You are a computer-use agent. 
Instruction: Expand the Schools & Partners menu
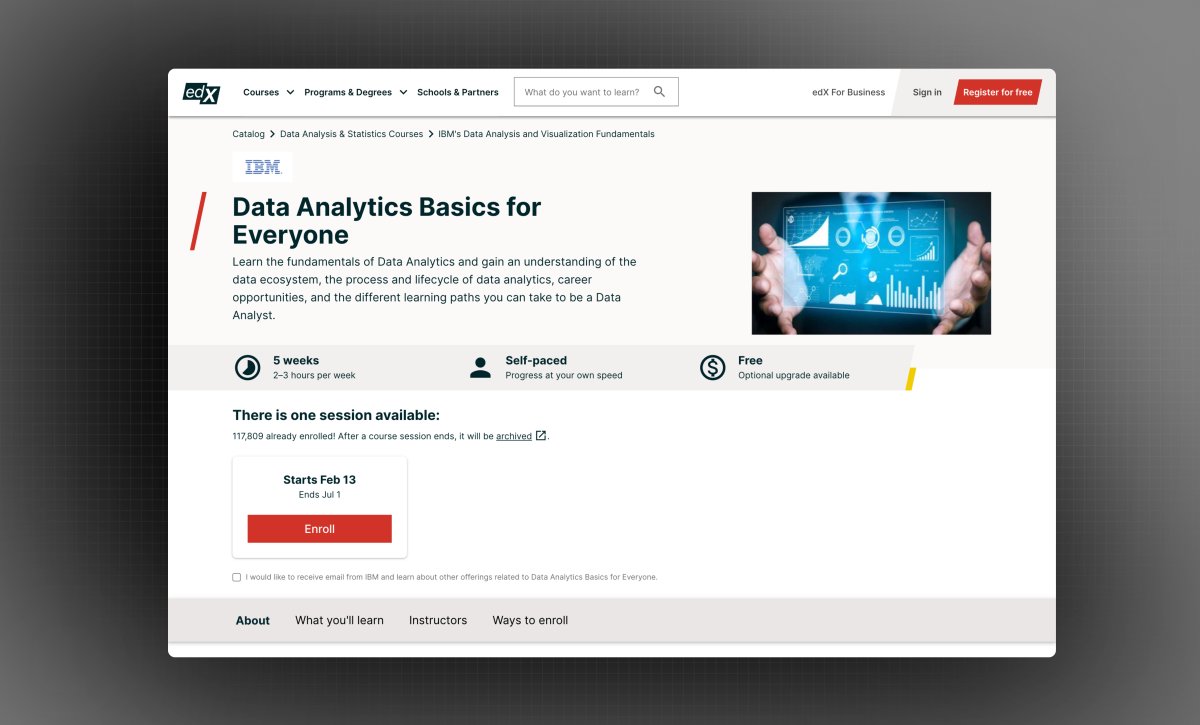click(x=457, y=91)
